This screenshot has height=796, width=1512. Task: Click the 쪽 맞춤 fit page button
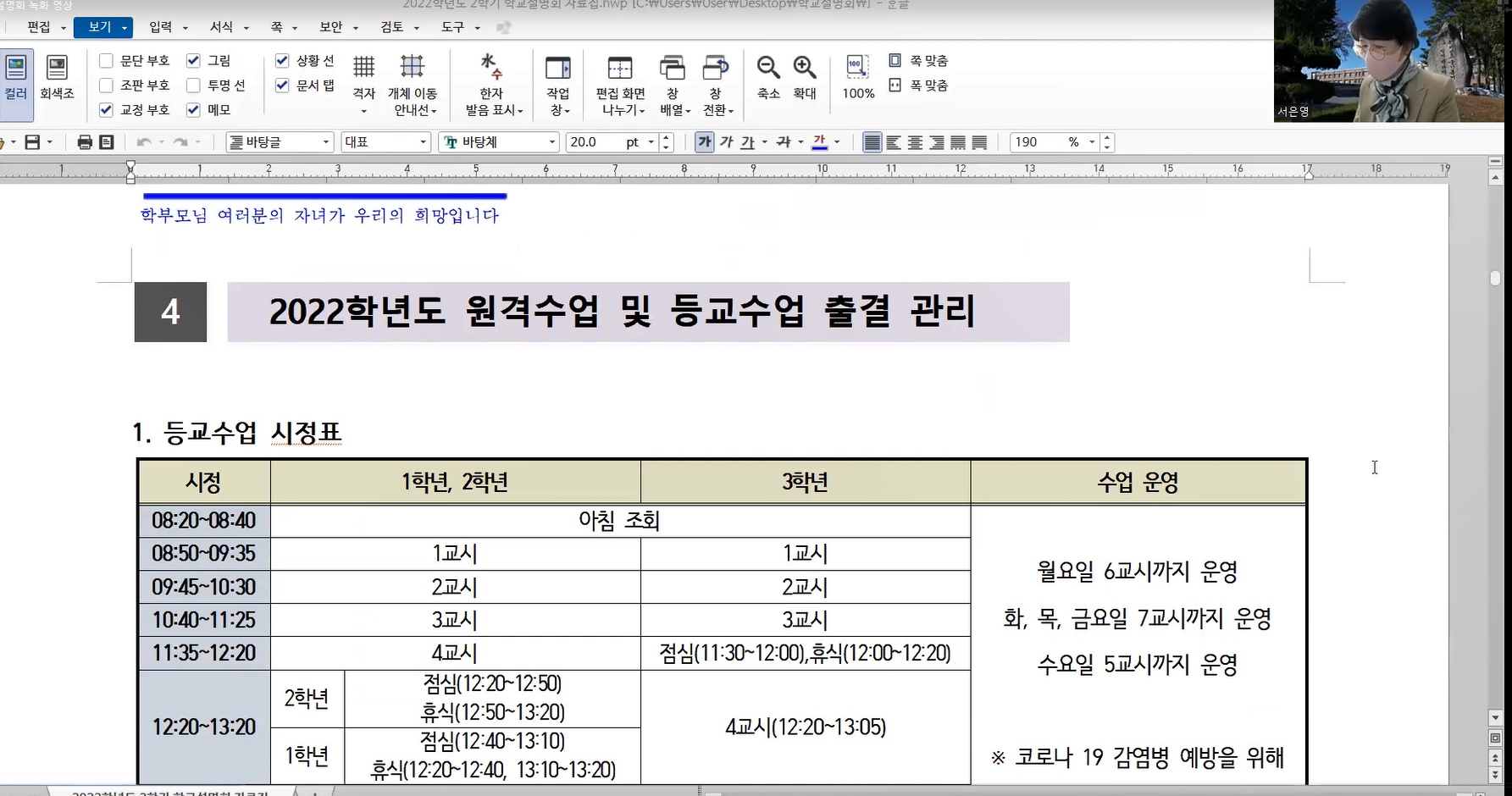(919, 61)
